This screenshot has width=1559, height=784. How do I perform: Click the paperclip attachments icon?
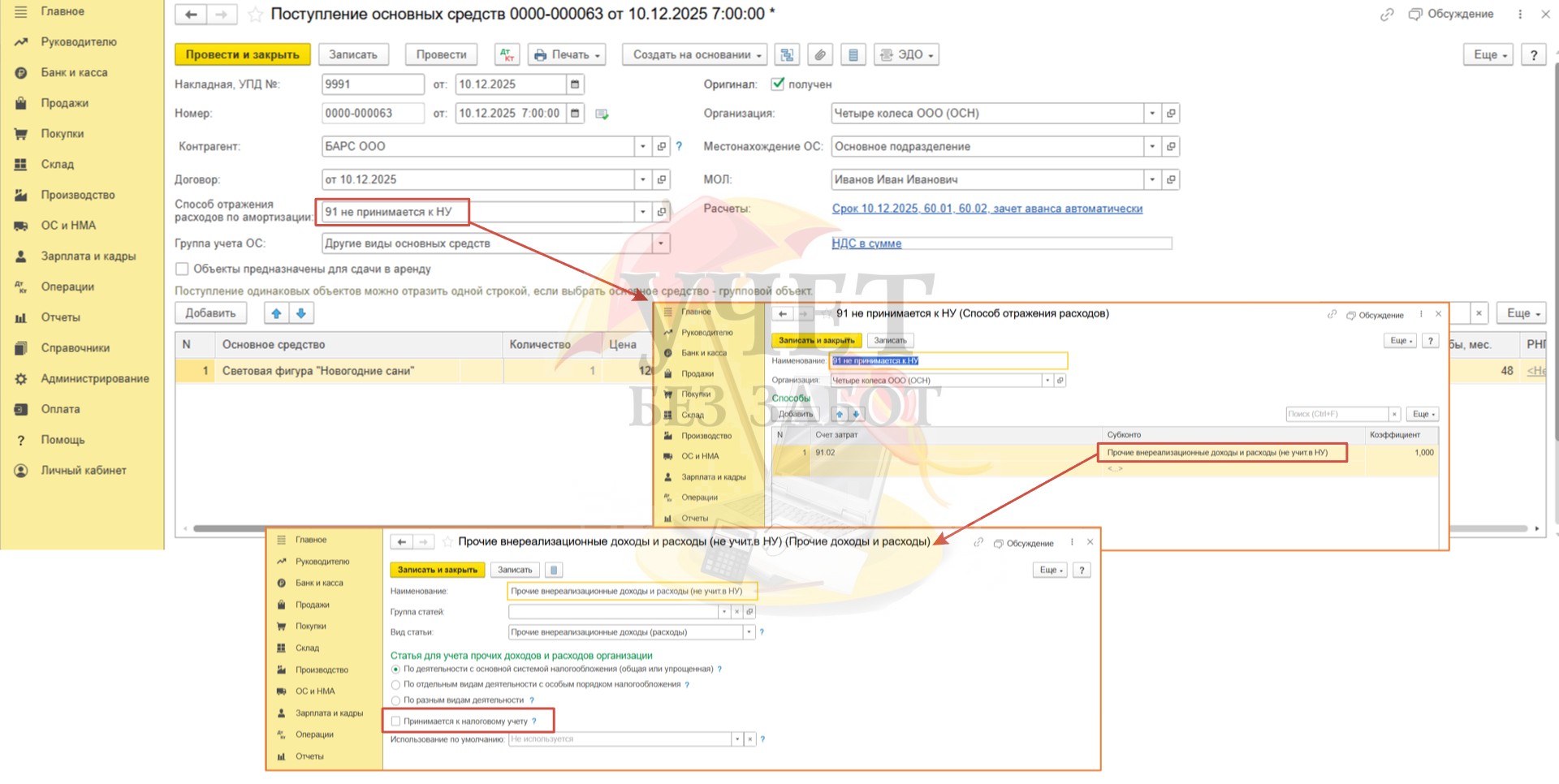pyautogui.click(x=820, y=54)
